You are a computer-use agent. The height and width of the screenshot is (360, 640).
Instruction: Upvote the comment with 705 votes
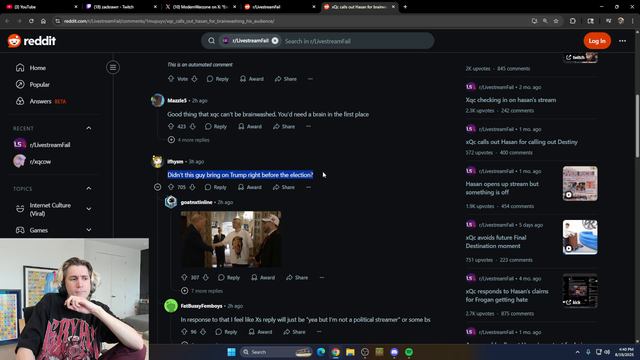click(171, 187)
